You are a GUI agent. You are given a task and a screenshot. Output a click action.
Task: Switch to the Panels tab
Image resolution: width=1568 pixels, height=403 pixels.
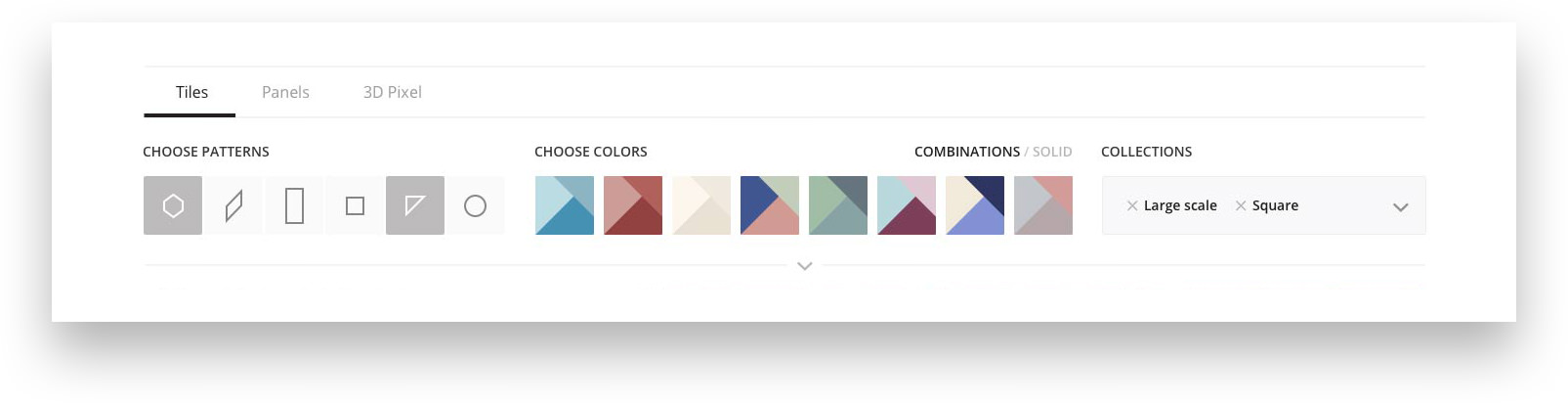click(x=285, y=92)
